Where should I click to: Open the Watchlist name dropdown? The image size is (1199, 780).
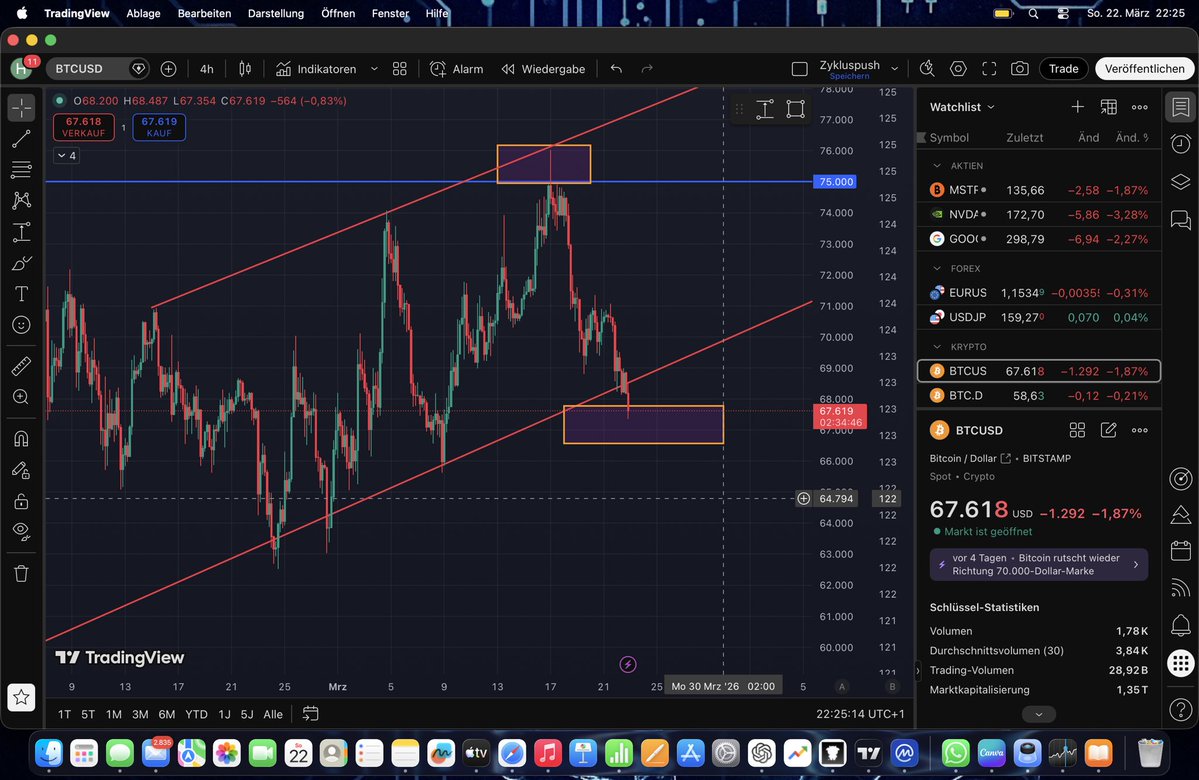(x=962, y=107)
